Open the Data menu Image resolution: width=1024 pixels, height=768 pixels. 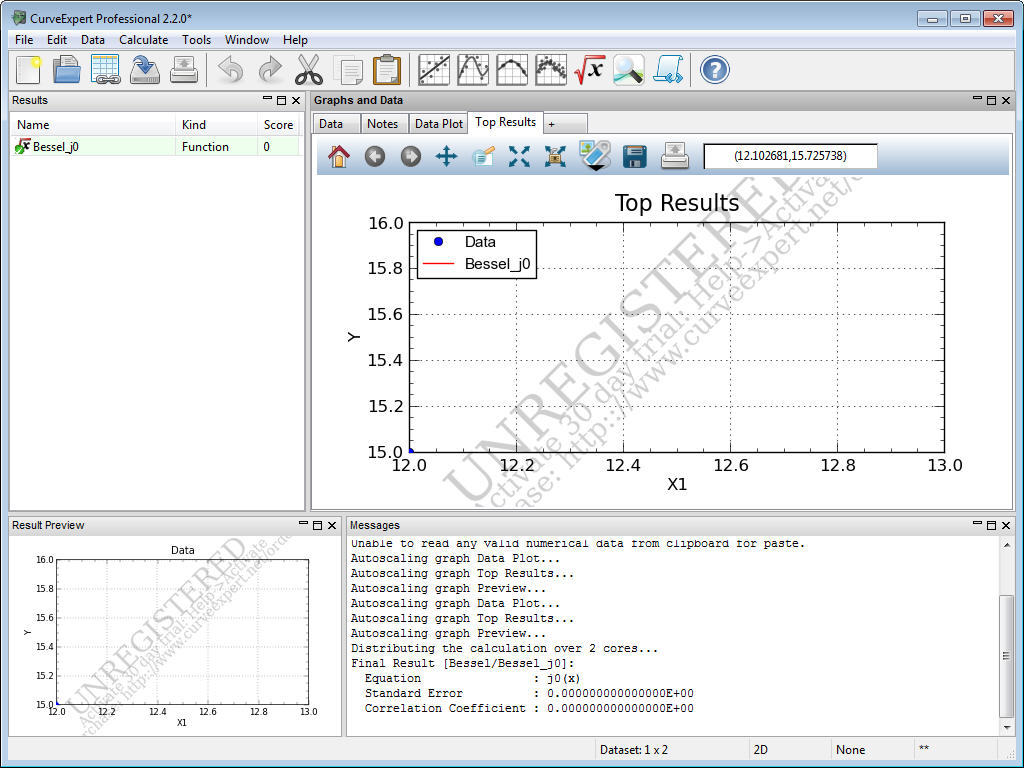click(93, 40)
